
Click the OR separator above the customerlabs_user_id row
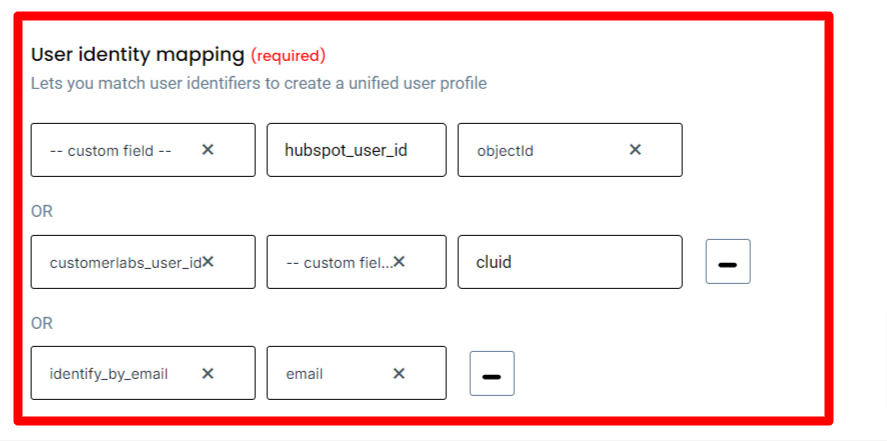coord(42,211)
